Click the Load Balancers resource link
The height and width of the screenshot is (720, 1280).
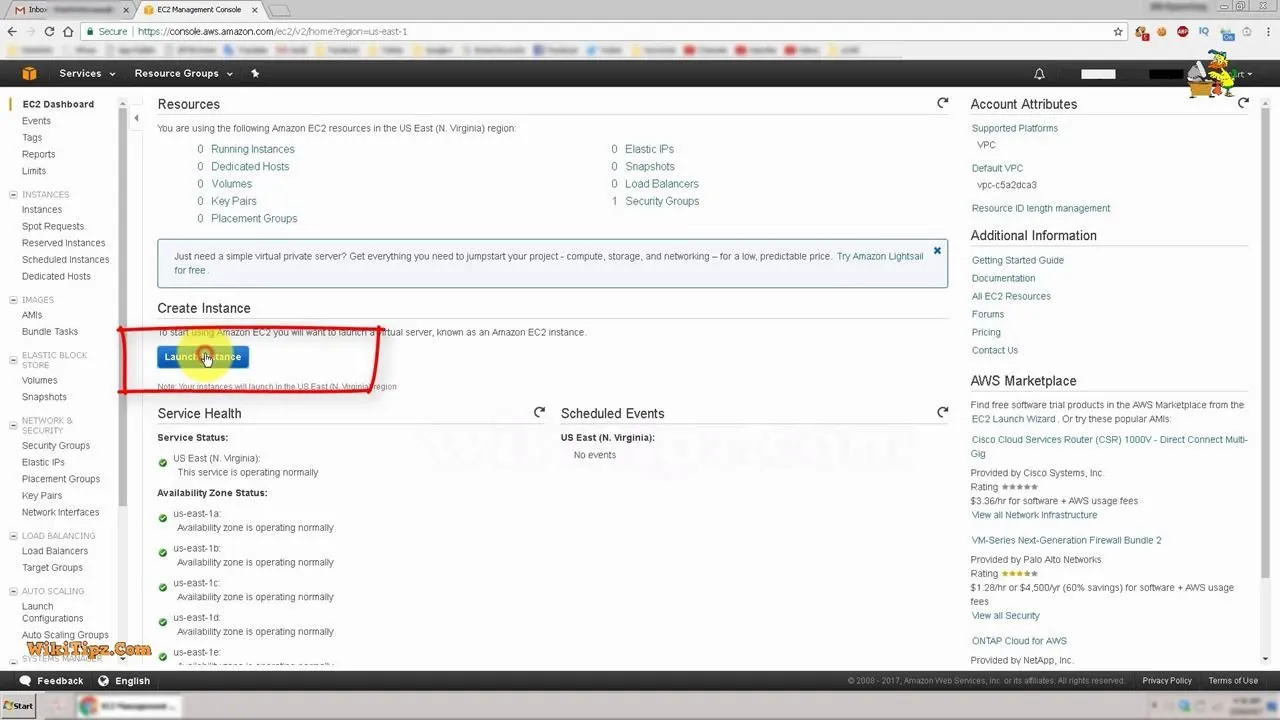662,183
